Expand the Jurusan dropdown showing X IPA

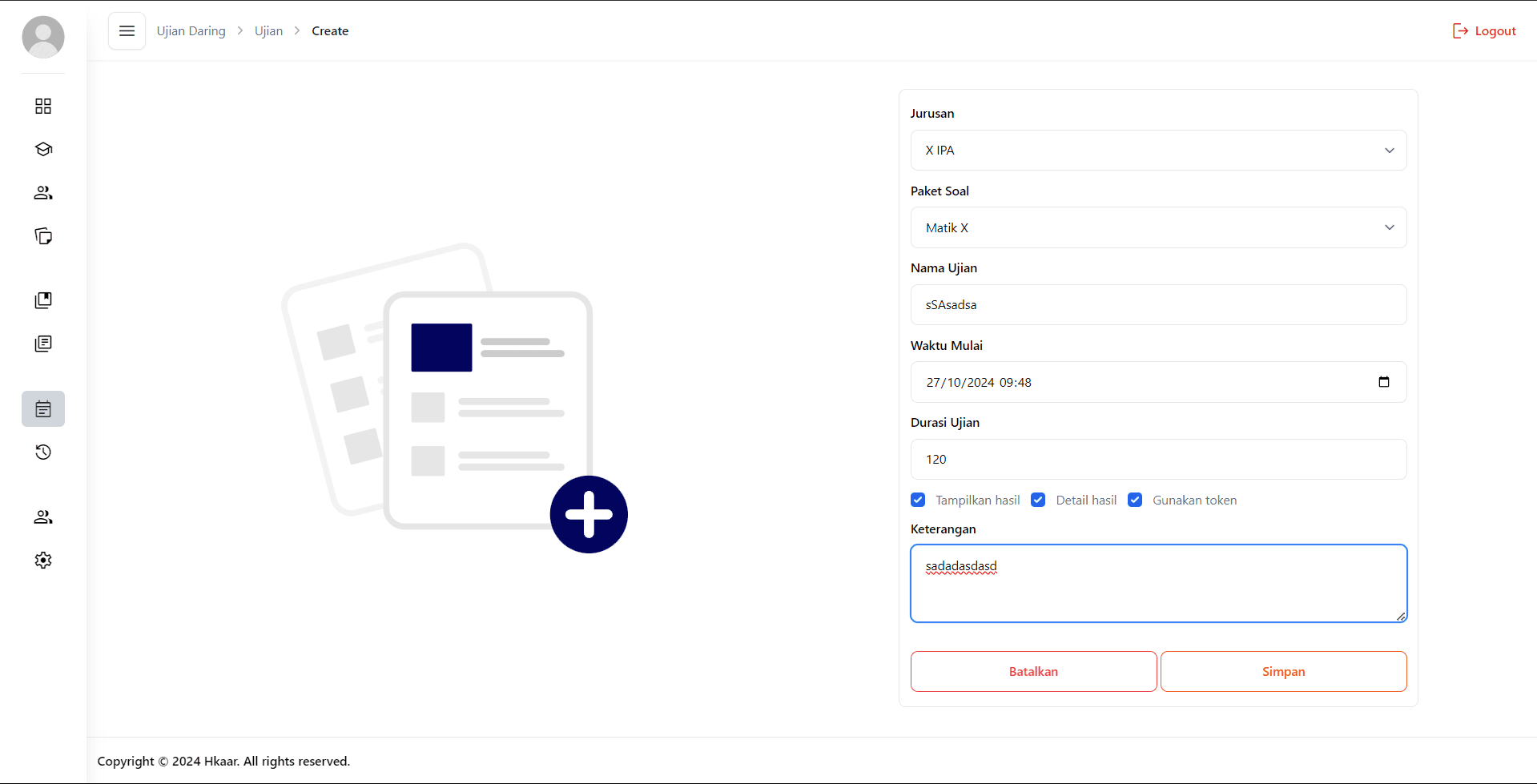pos(1158,151)
